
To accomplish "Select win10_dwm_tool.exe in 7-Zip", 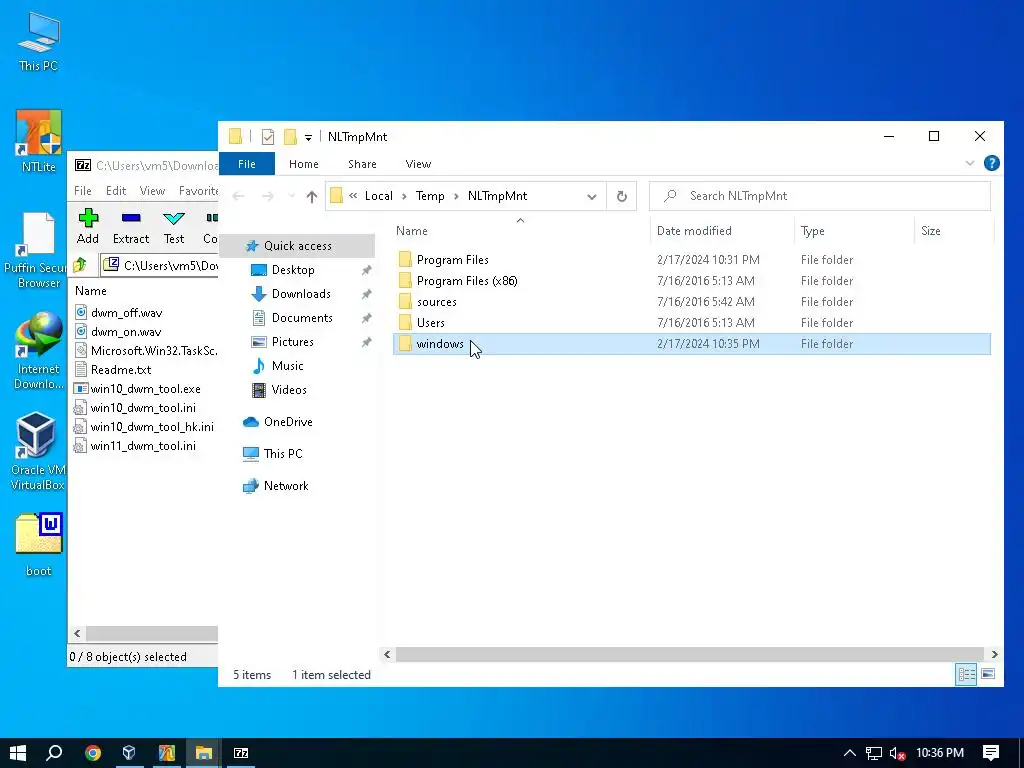I will click(x=145, y=389).
